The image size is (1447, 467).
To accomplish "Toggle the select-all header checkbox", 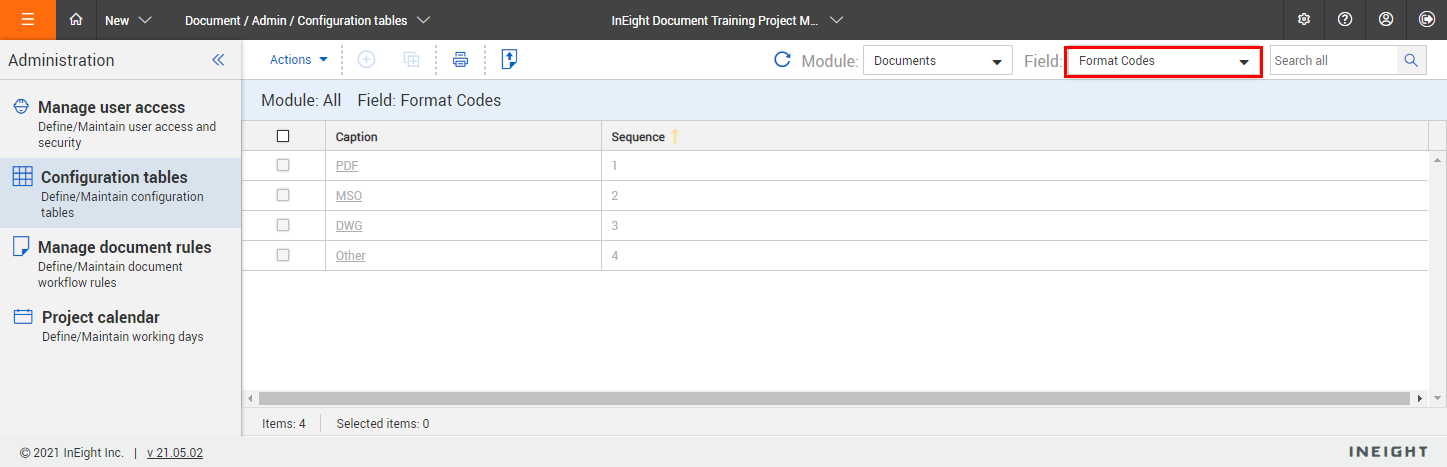I will 283,136.
